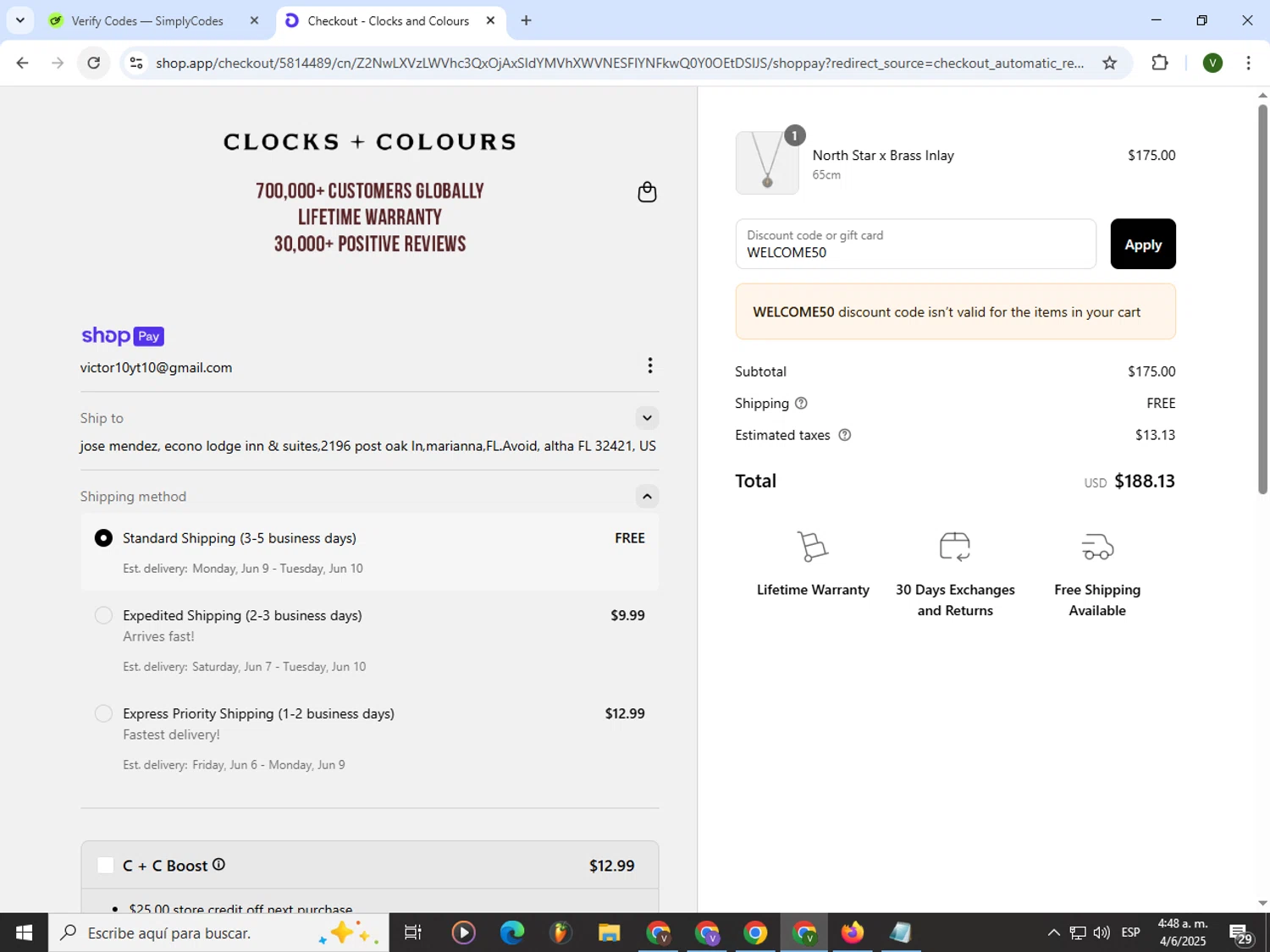Apply the discount code
This screenshot has width=1270, height=952.
[x=1143, y=244]
